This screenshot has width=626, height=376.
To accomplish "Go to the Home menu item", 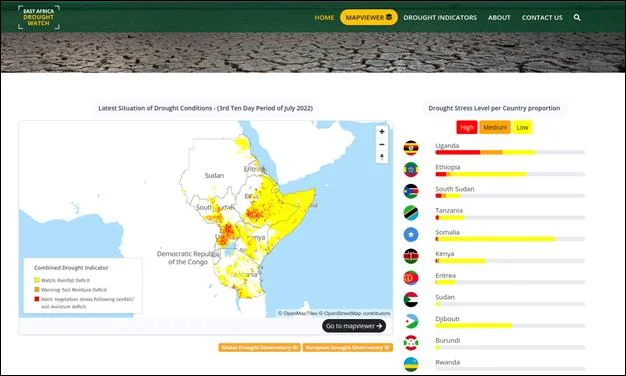I will click(x=324, y=18).
